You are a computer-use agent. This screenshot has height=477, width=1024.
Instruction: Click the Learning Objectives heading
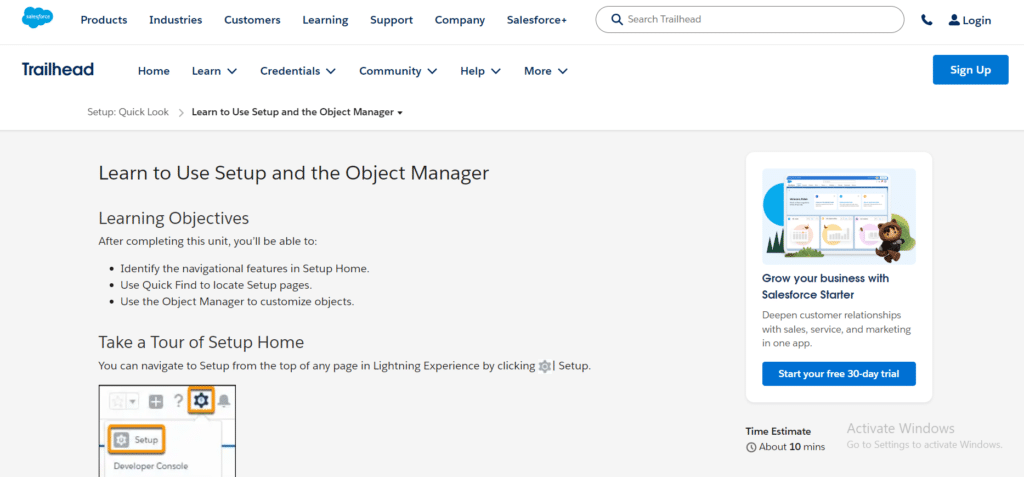pyautogui.click(x=174, y=218)
